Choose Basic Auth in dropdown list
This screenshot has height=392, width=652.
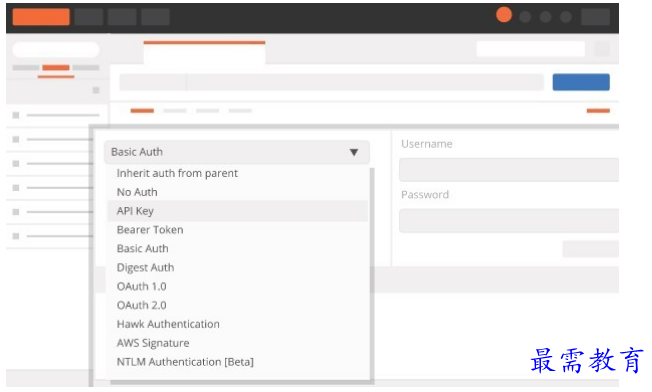142,249
